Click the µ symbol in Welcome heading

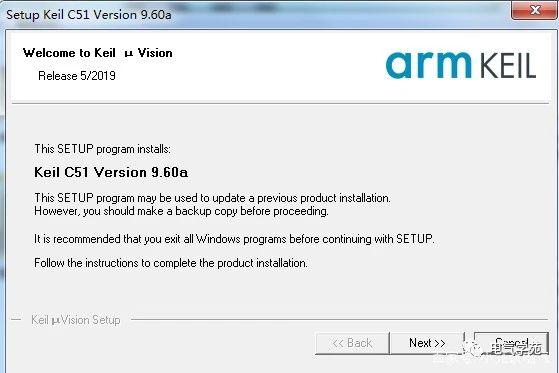tap(129, 54)
